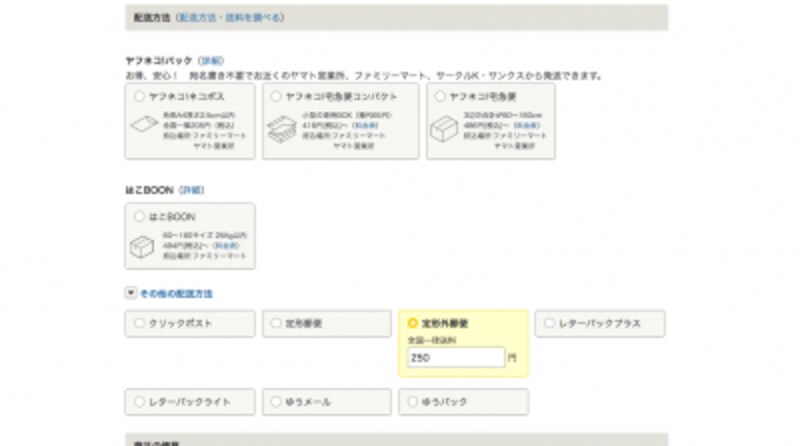This screenshot has height=446, width=800.
Task: Select the レターパックプラス radio button
Action: pyautogui.click(x=549, y=323)
